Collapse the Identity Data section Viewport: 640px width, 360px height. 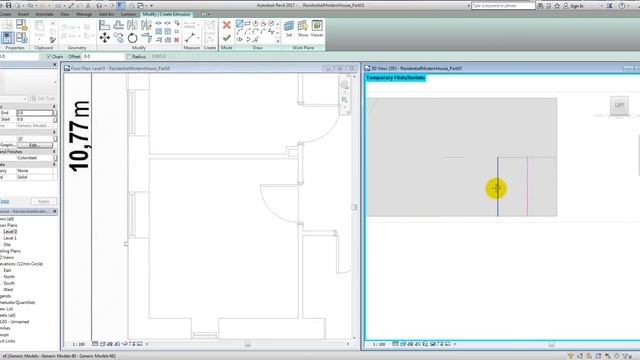point(54,164)
